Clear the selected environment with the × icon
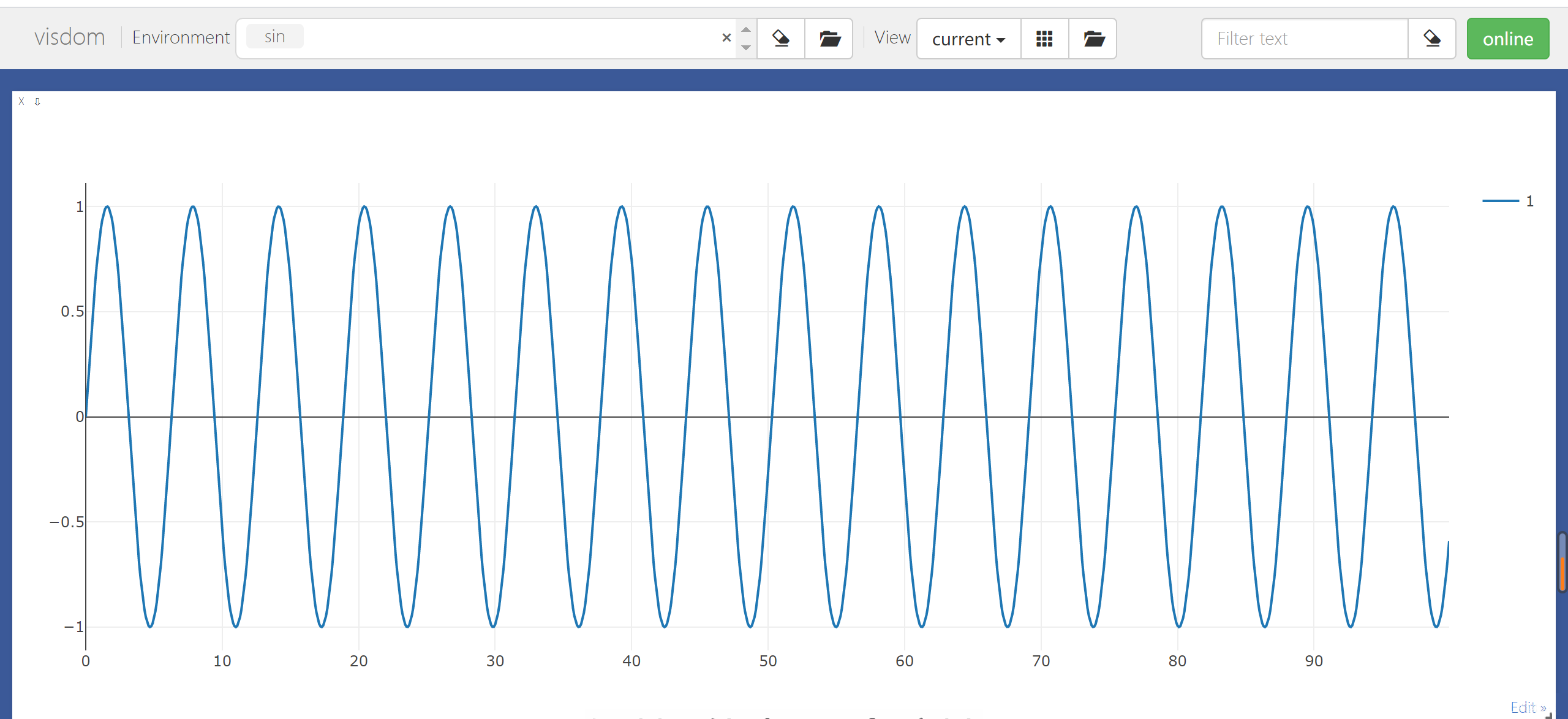 (x=726, y=38)
